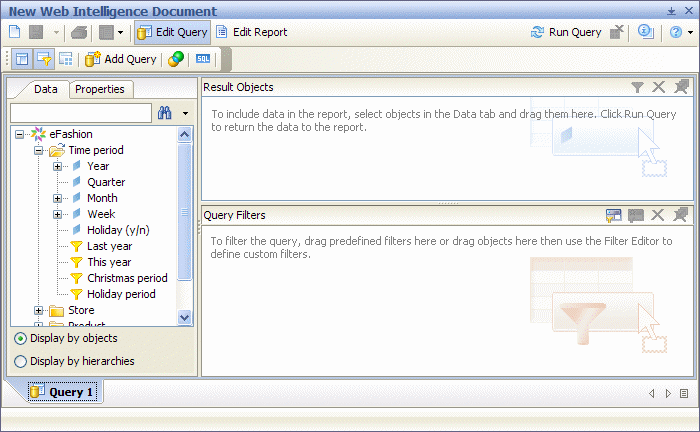Switch to the Data tab

click(x=46, y=89)
